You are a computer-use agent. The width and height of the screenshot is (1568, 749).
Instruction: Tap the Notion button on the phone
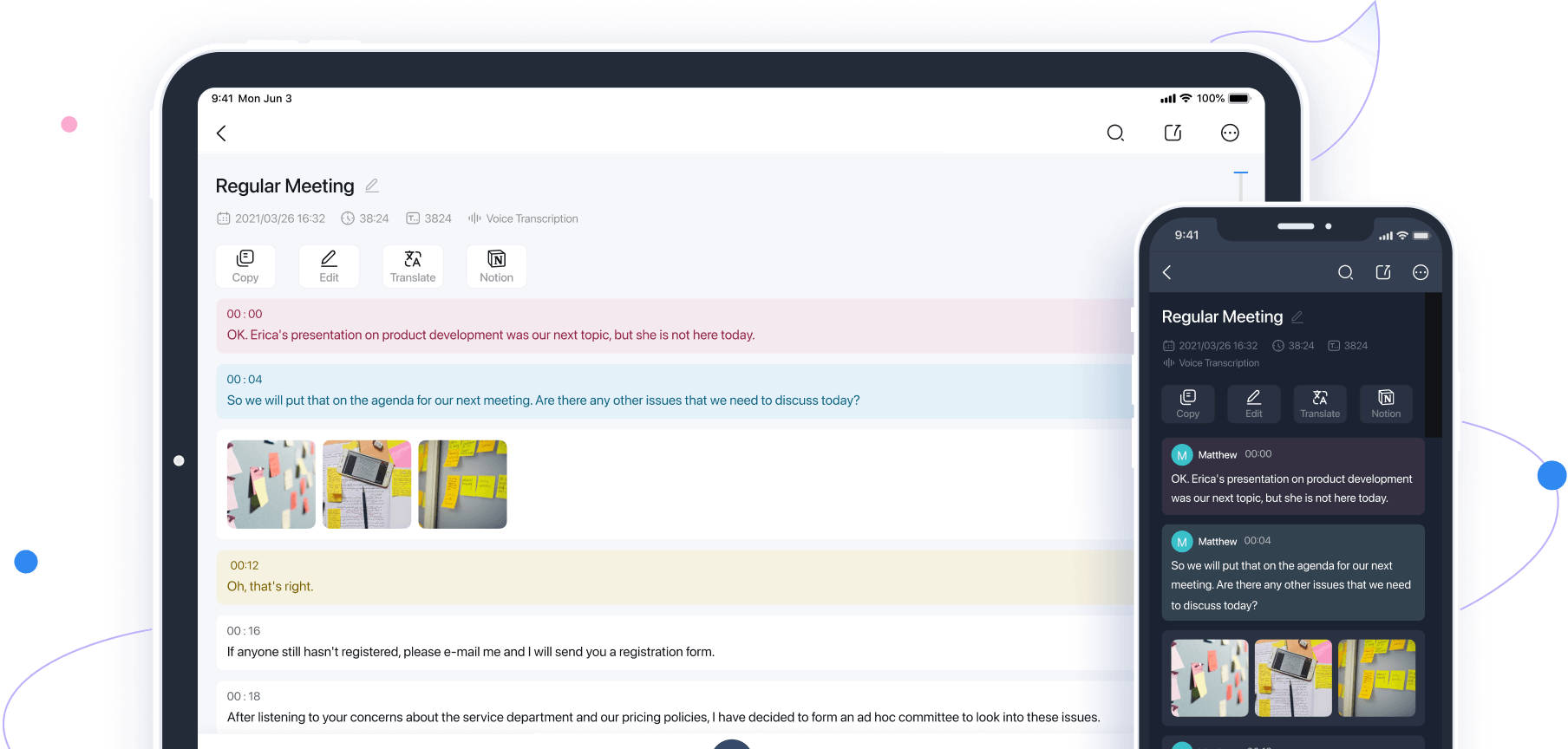1386,404
